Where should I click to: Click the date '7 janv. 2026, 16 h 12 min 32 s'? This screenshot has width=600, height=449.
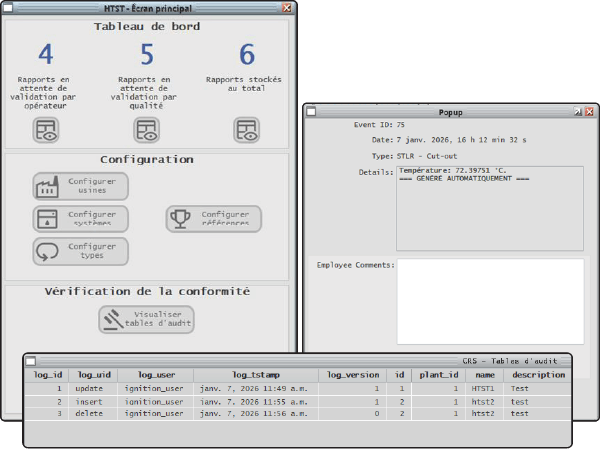461,140
